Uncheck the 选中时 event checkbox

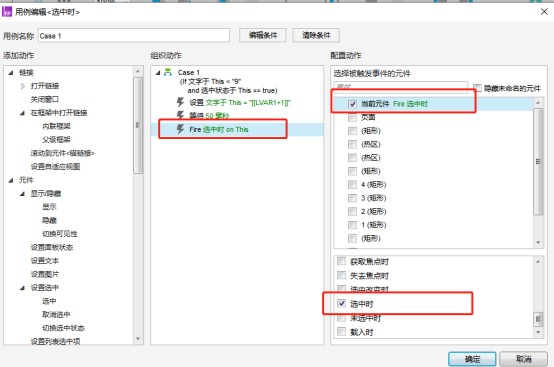coord(341,303)
